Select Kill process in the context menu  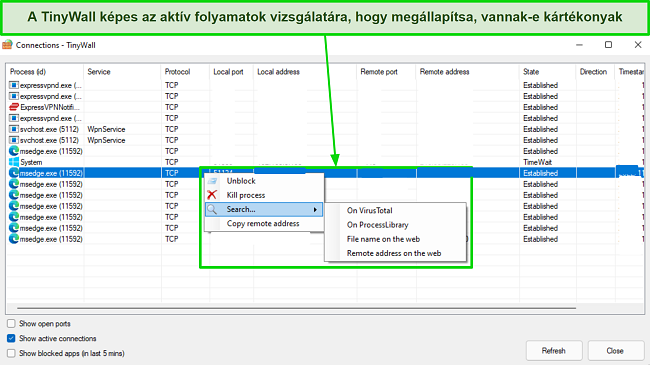264,195
